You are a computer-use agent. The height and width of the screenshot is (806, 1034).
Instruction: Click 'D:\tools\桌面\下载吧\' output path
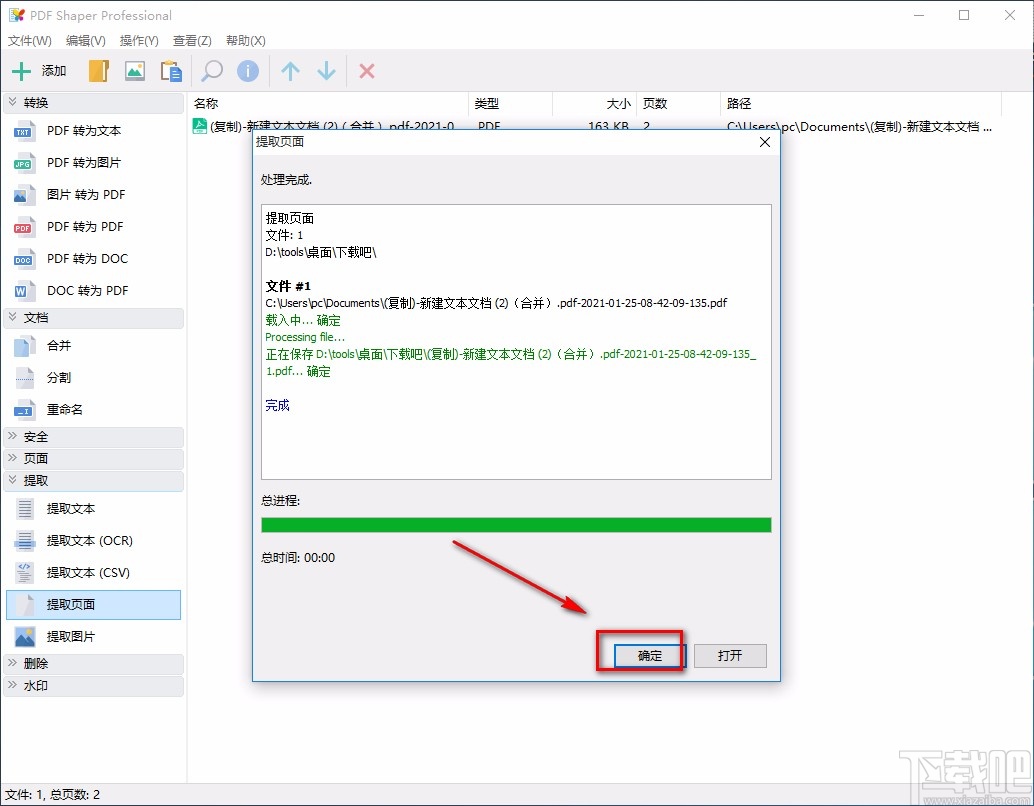click(320, 252)
